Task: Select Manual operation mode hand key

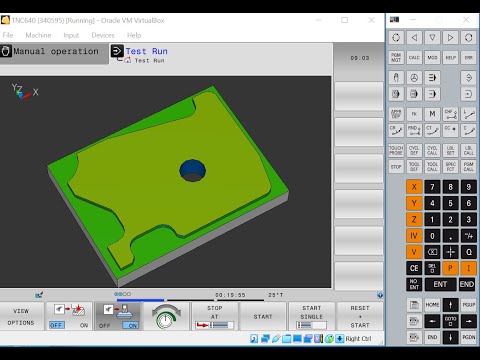Action: (396, 78)
